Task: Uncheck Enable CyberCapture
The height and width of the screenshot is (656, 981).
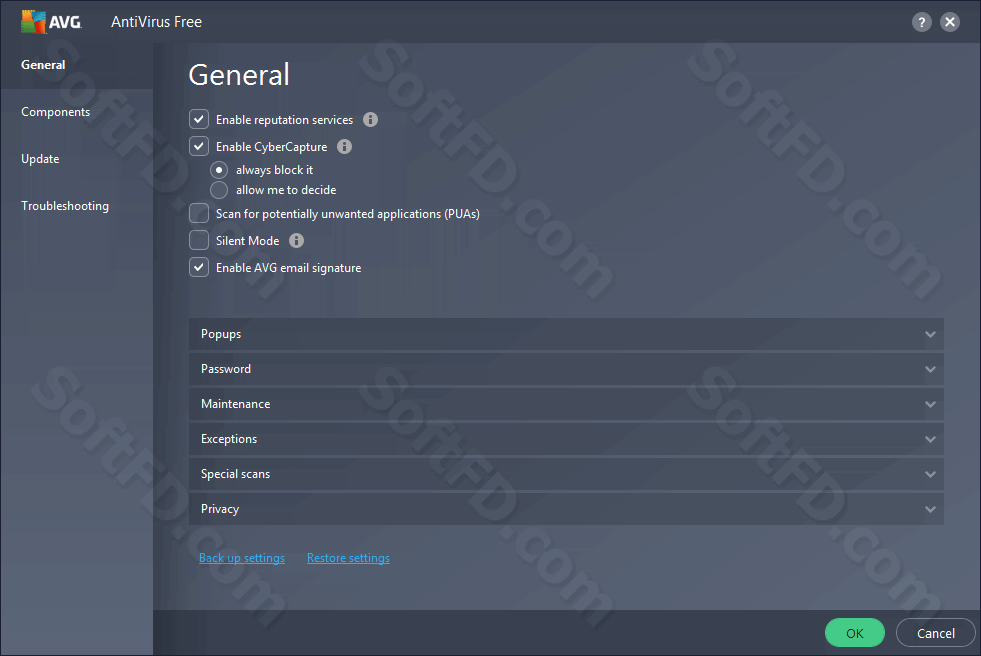Action: point(199,146)
